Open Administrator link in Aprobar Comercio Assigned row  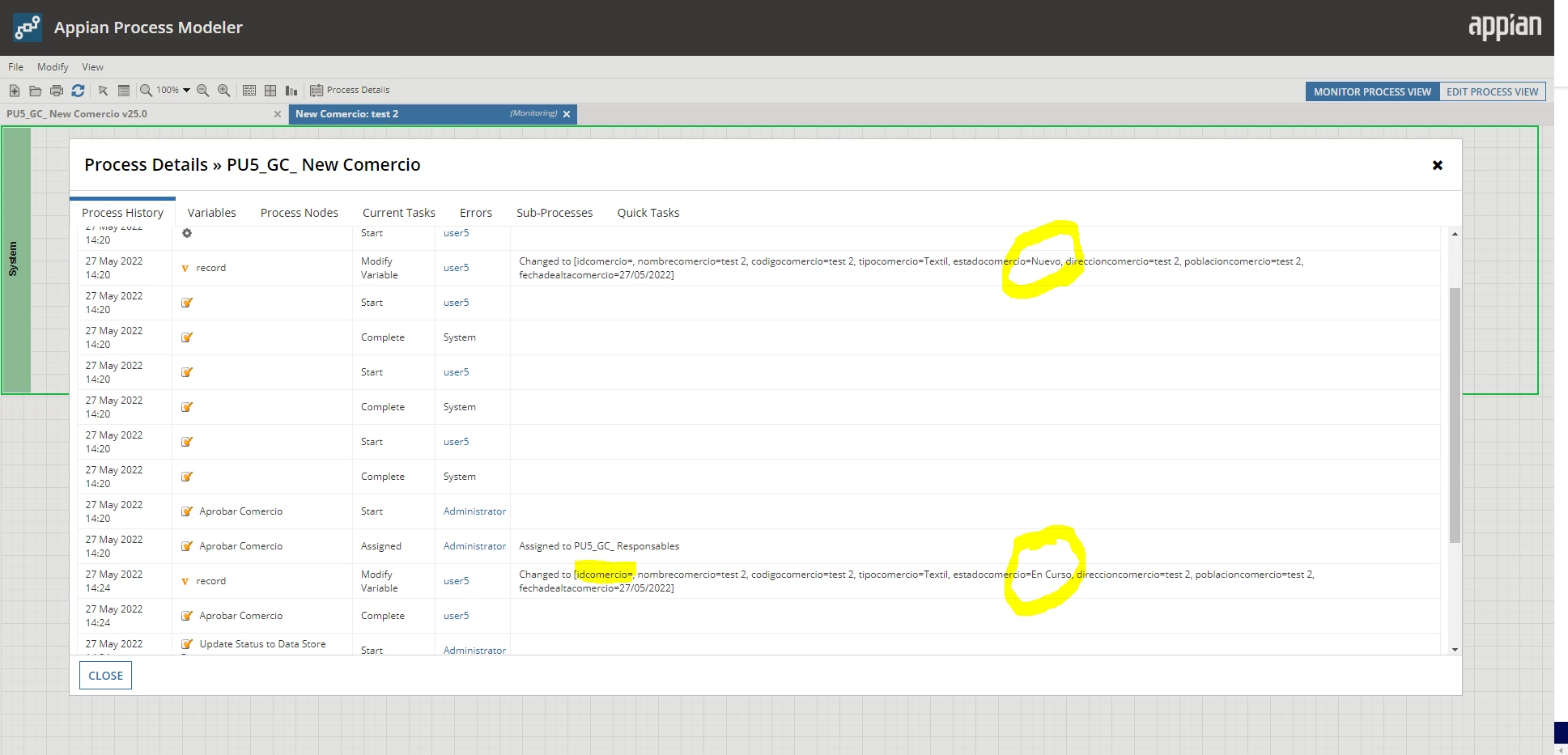[474, 546]
